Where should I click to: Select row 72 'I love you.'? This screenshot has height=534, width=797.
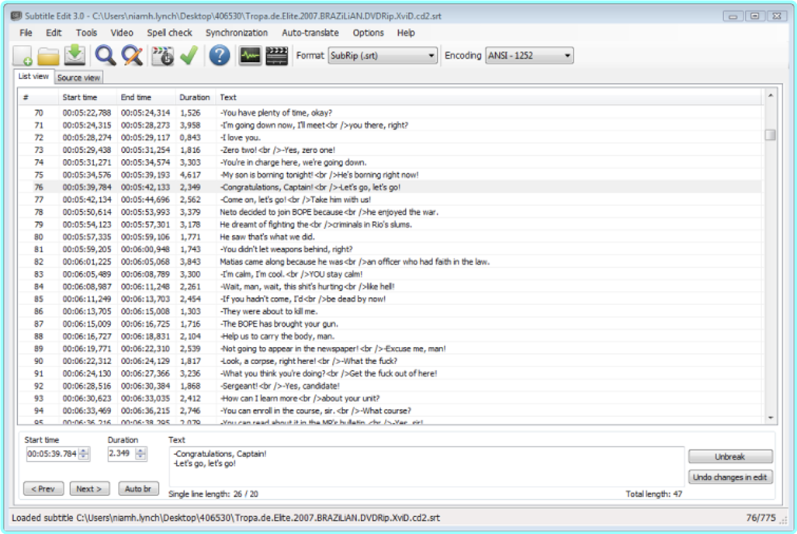[390, 138]
